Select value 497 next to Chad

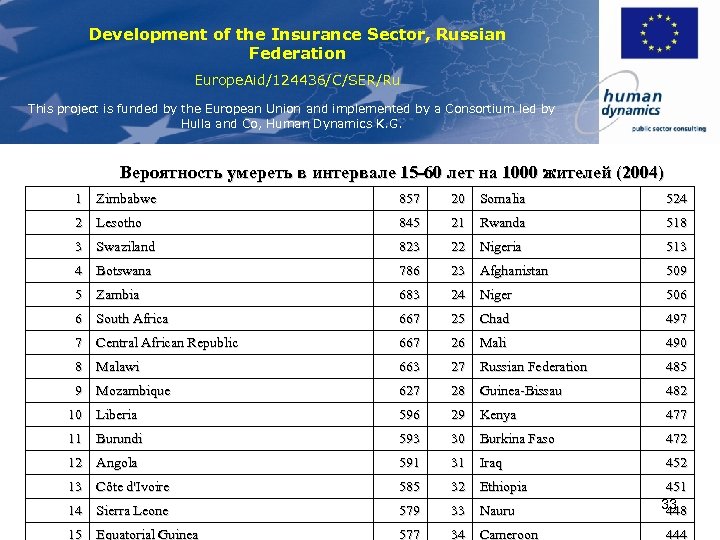[x=676, y=319]
